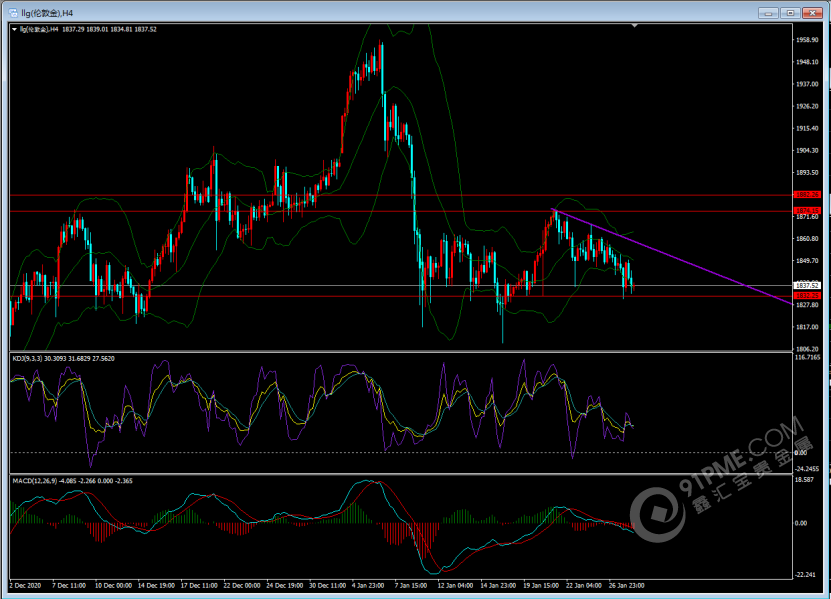Click the 2 Dec 2020 date label
Screen dimensions: 831x599
tap(25, 586)
